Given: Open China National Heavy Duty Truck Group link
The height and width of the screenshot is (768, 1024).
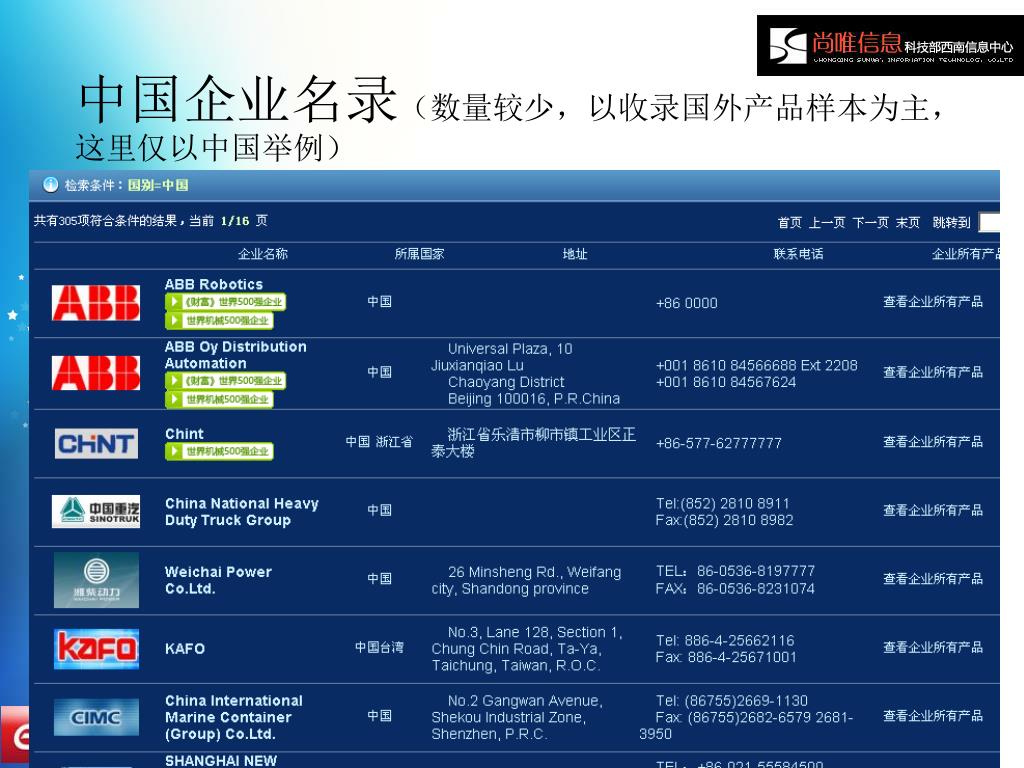Looking at the screenshot, I should pyautogui.click(x=242, y=511).
